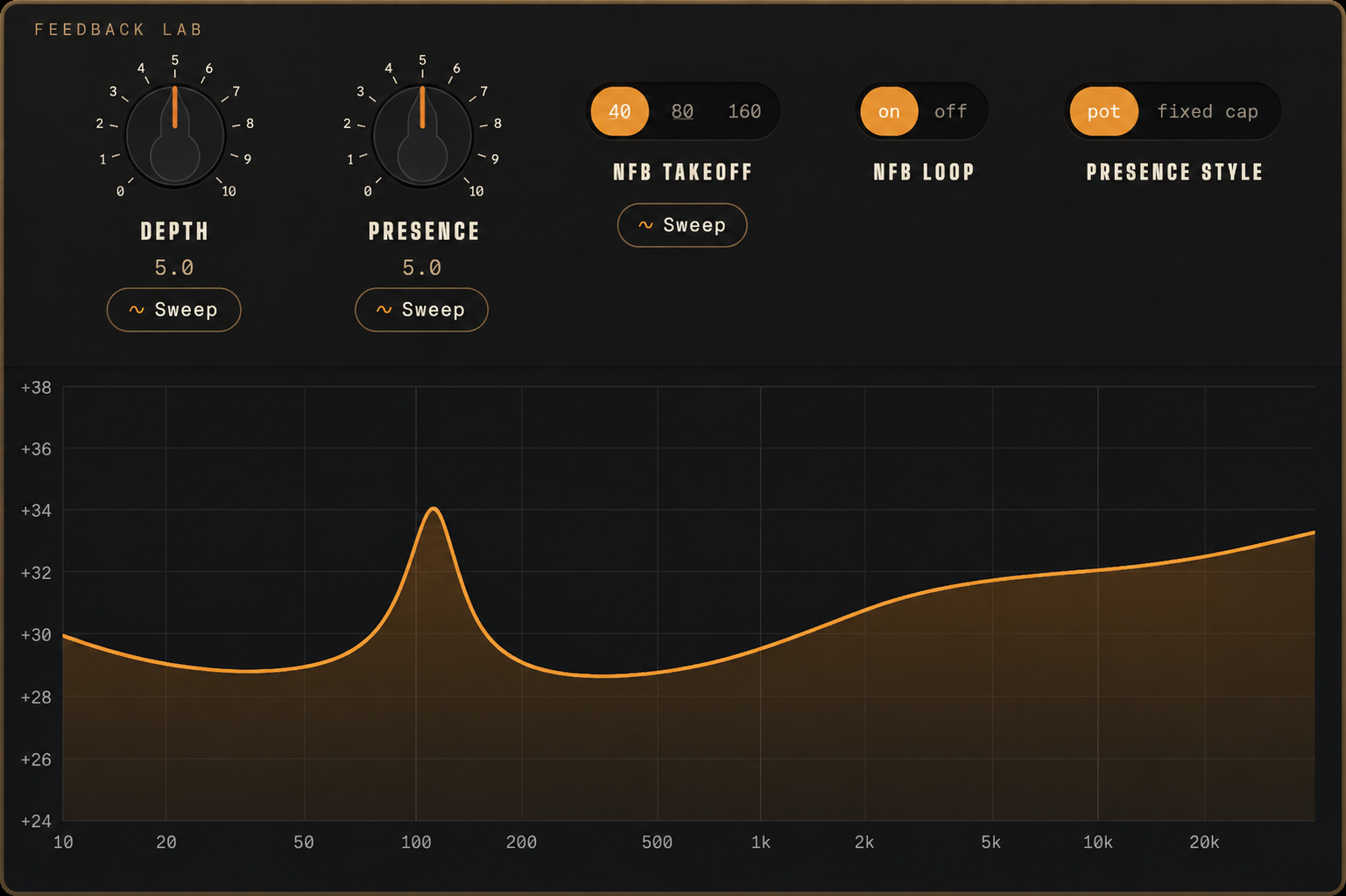Click the Feedback Lab title

[x=118, y=30]
